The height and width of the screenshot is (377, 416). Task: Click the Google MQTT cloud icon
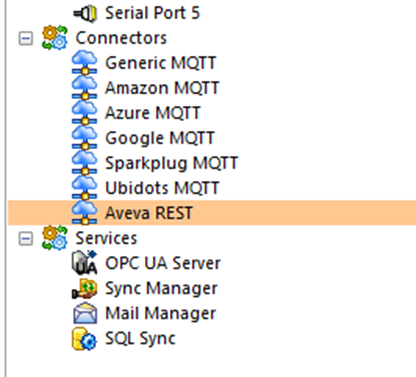85,138
